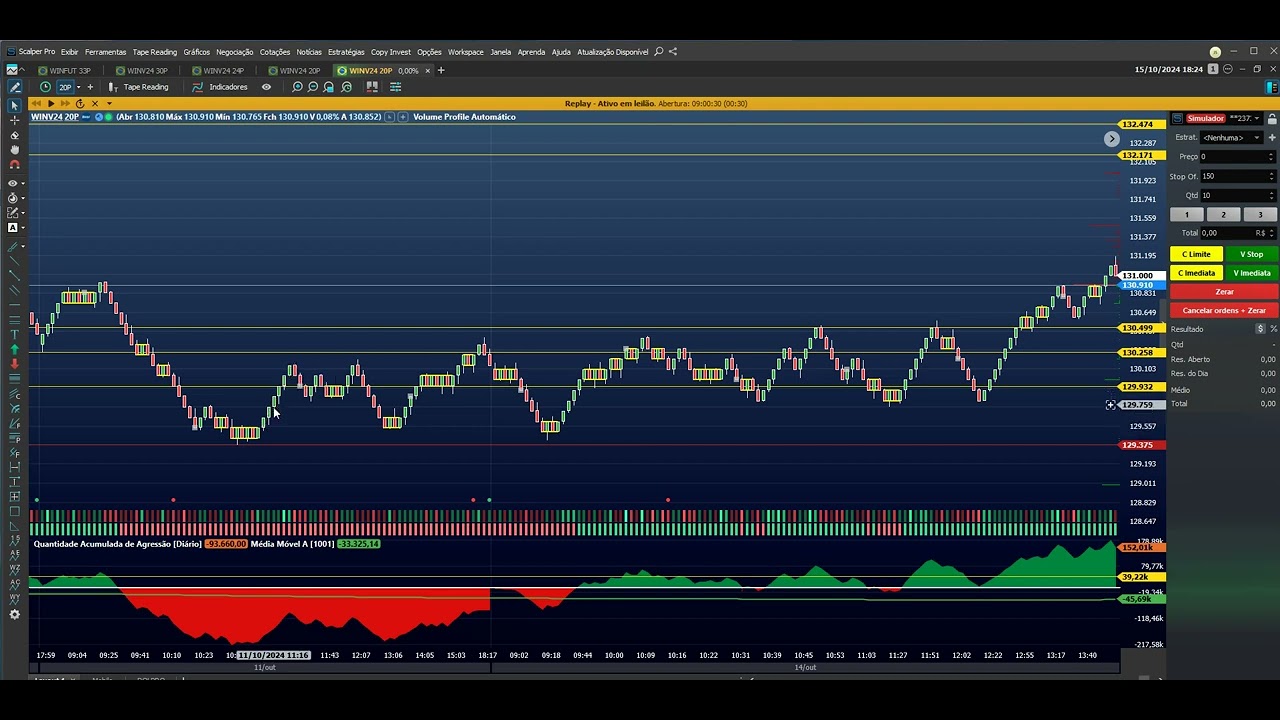Open the timeframe clock icon
Image resolution: width=1280 pixels, height=720 pixels.
(45, 87)
